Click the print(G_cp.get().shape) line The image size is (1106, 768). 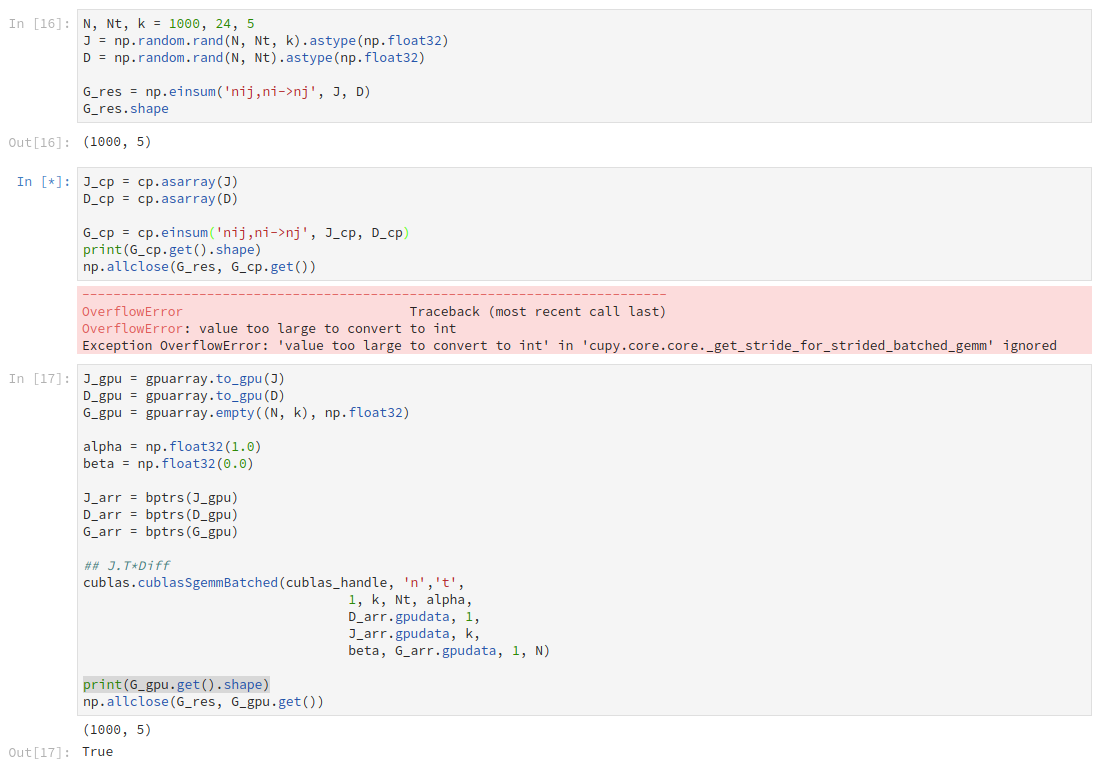click(x=180, y=249)
